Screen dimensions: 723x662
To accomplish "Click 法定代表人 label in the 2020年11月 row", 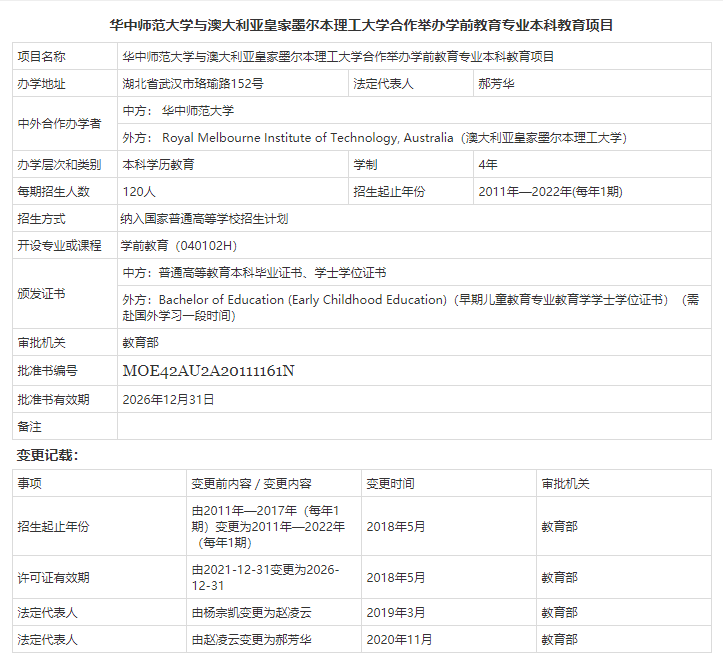I will pyautogui.click(x=47, y=639).
